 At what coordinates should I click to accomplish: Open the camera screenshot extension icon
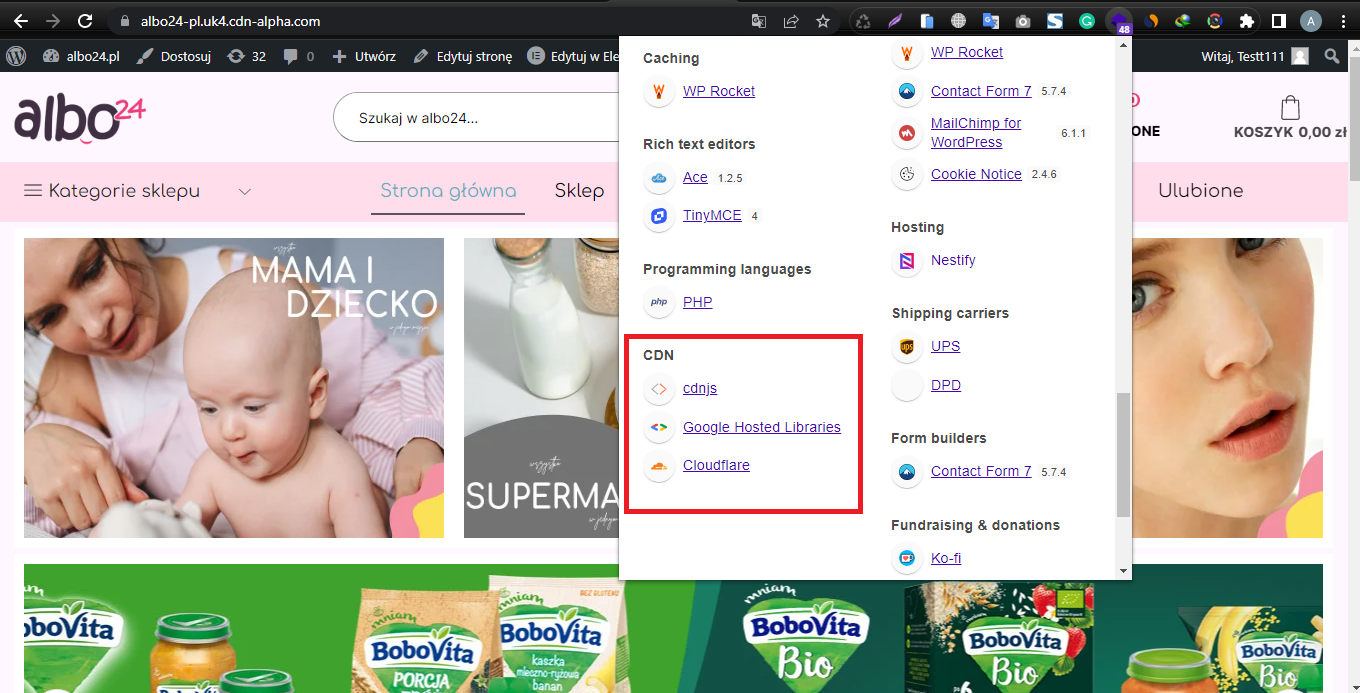tap(1023, 21)
